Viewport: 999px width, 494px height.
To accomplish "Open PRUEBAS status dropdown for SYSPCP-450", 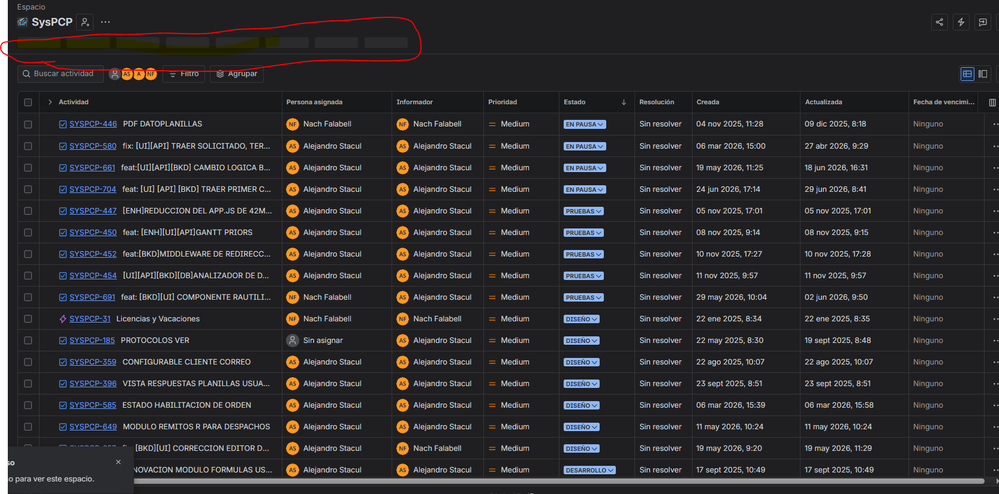I will tap(584, 233).
